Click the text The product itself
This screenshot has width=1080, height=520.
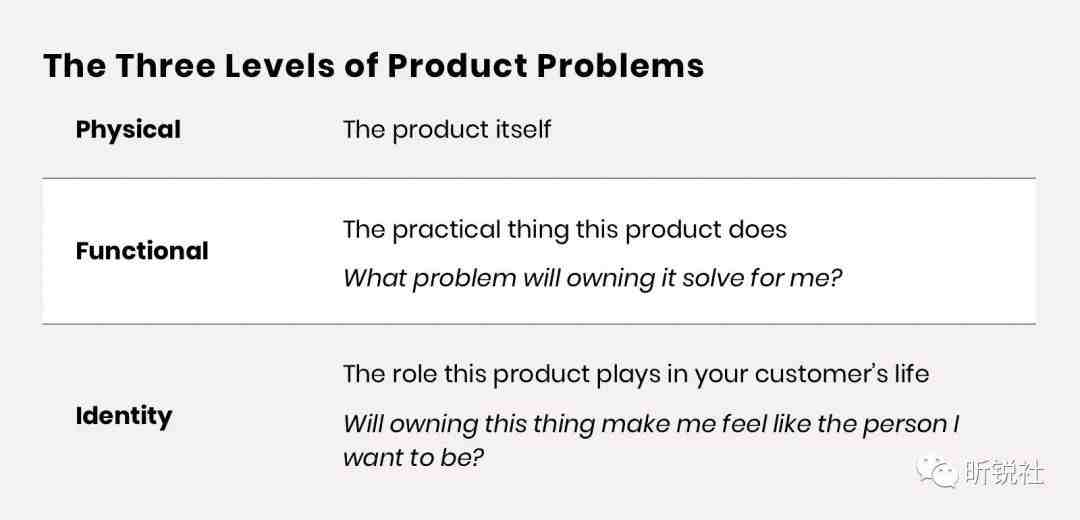(447, 129)
